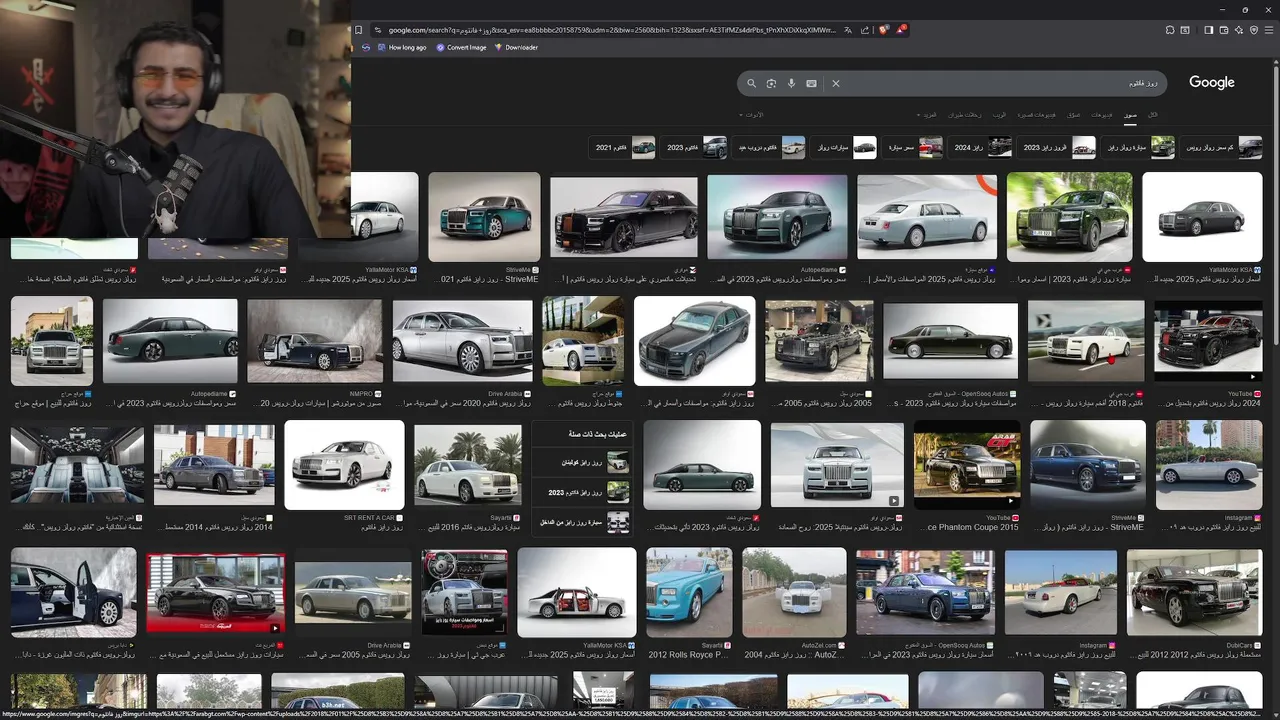Open the YouTube 2024 modified Phantom thumbnail
Image resolution: width=1280 pixels, height=720 pixels.
coord(1207,340)
